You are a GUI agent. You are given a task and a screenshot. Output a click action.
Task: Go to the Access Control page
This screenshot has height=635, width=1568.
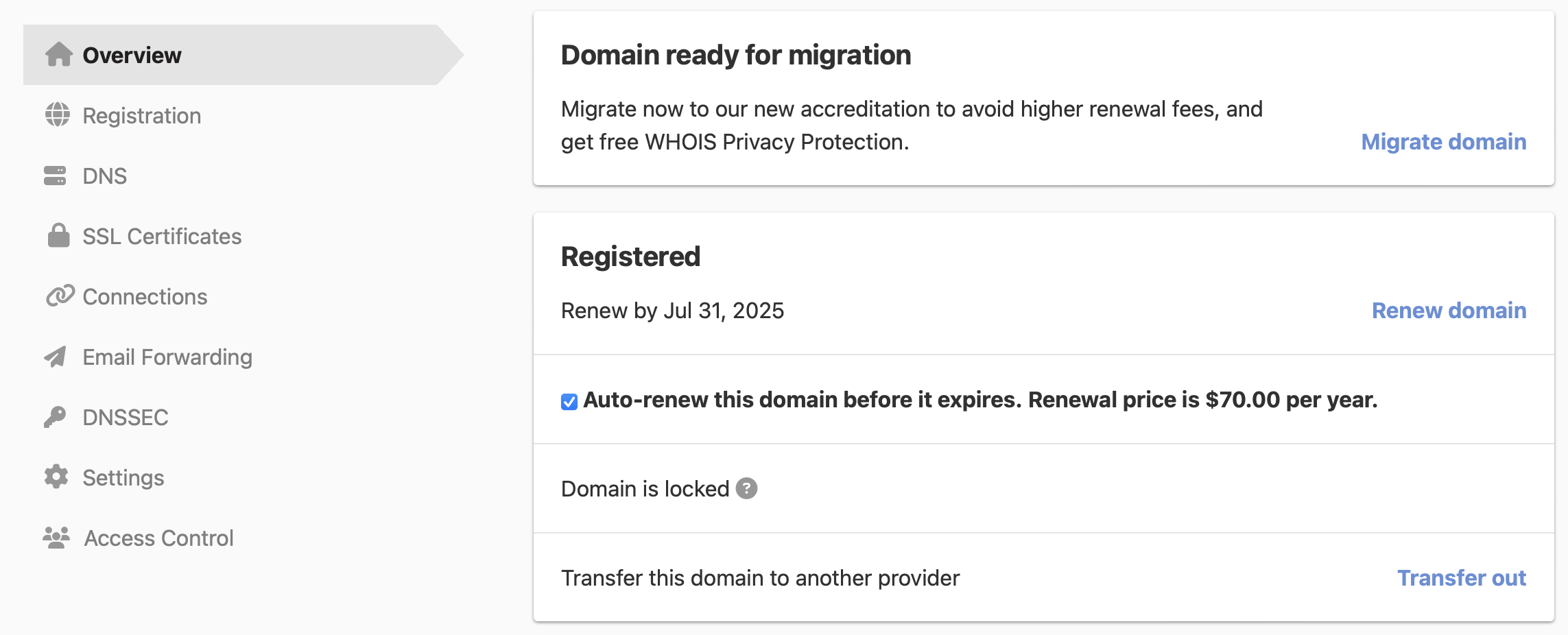click(158, 538)
